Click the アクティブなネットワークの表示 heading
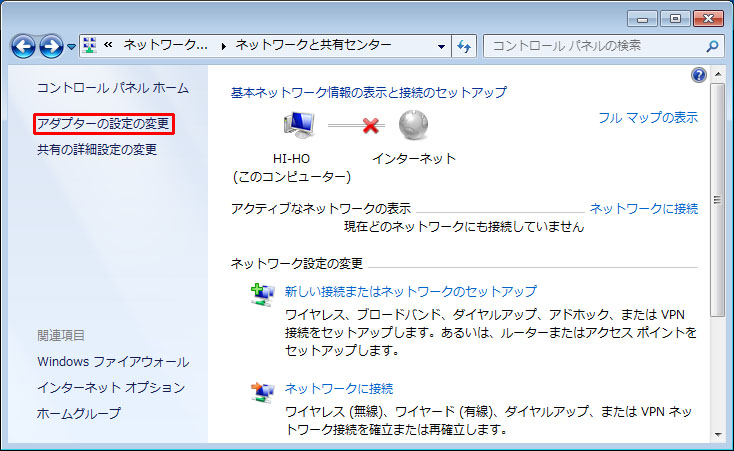This screenshot has height=451, width=734. pyautogui.click(x=321, y=208)
